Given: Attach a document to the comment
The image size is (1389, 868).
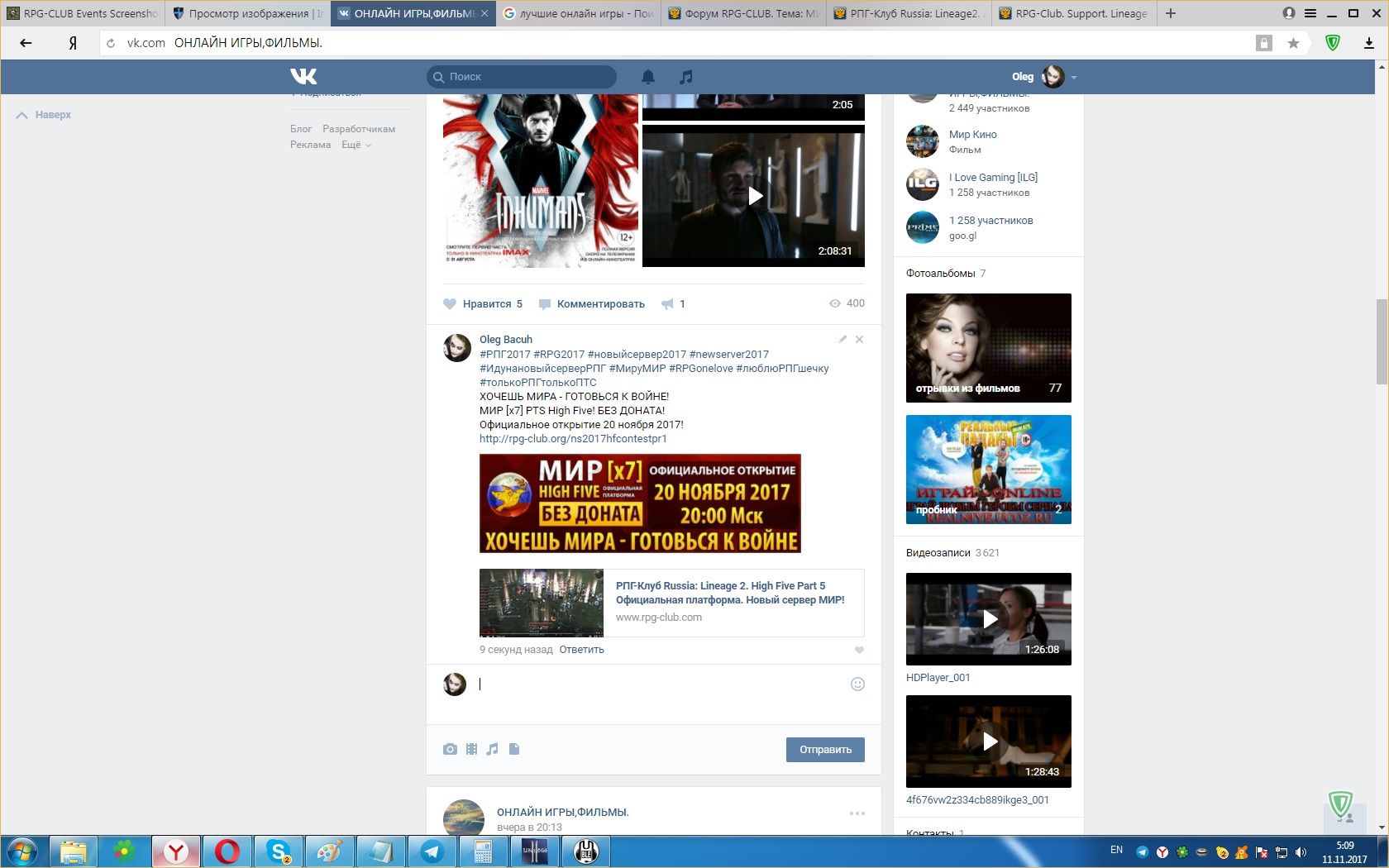Looking at the screenshot, I should tap(514, 749).
